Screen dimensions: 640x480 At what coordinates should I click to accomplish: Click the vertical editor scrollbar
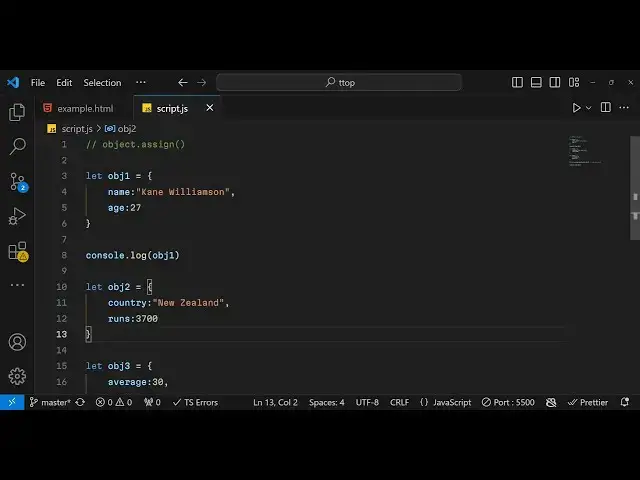coord(635,188)
